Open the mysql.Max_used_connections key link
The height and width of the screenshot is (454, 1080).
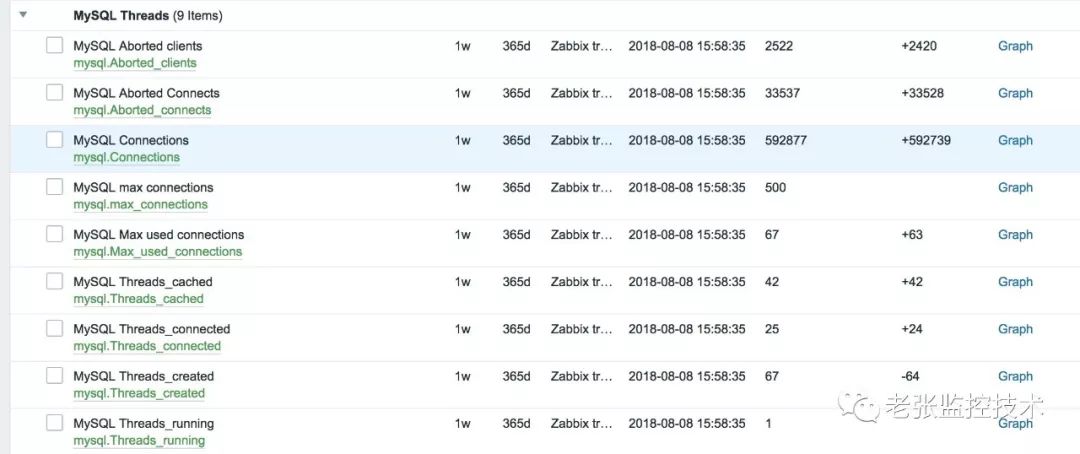tap(158, 251)
